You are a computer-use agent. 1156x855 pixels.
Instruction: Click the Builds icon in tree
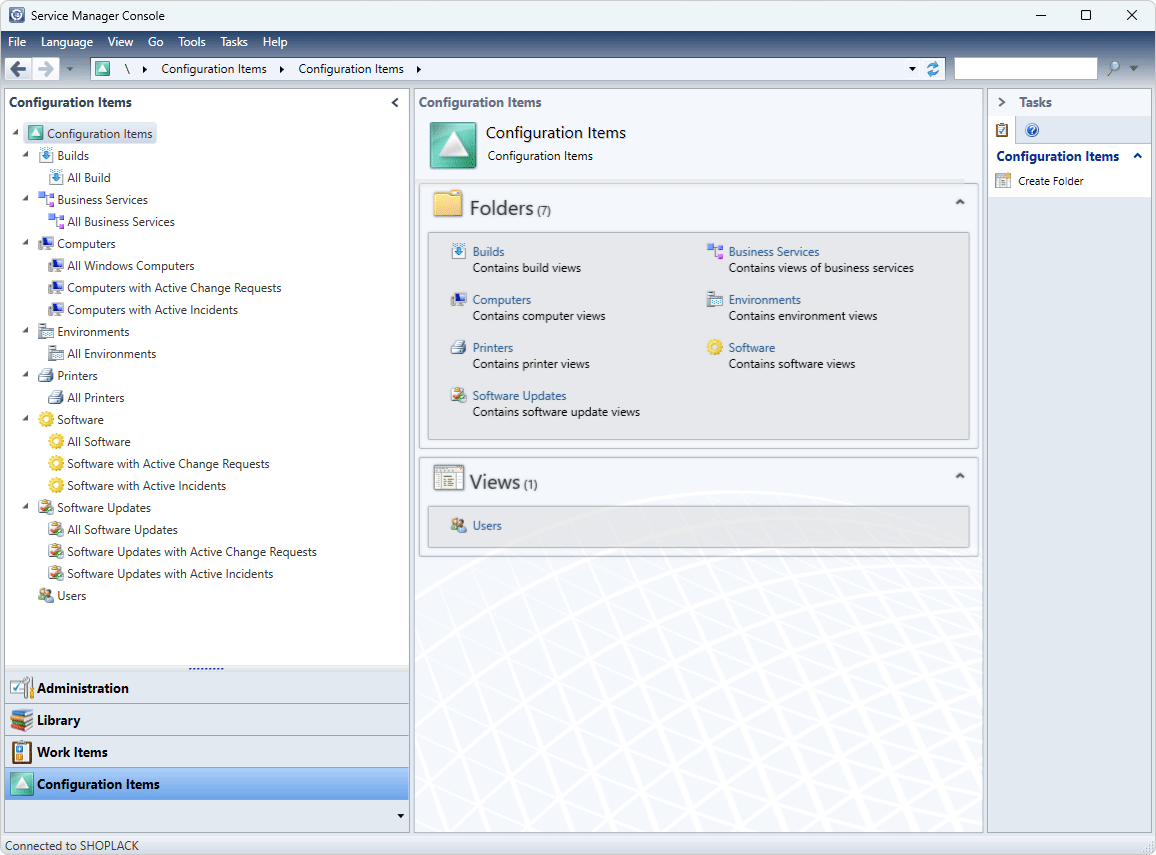[x=46, y=156]
